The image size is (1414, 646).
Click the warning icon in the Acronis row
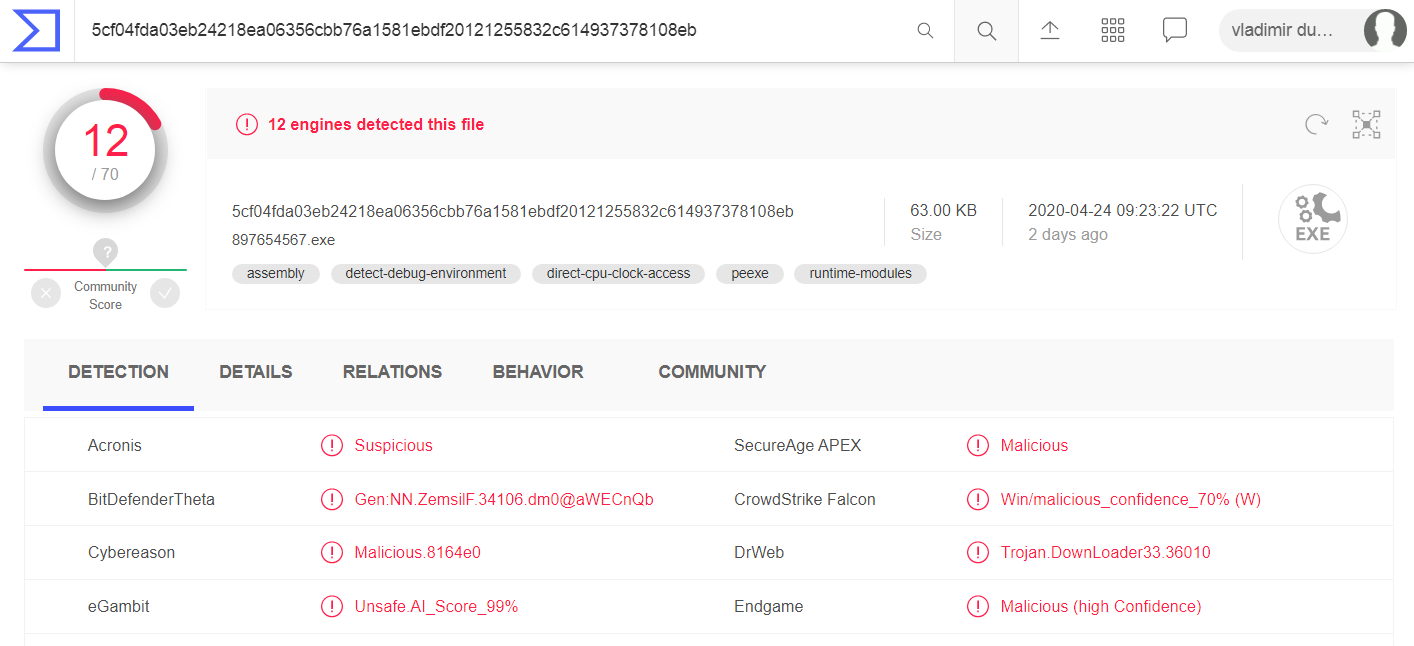(x=332, y=445)
